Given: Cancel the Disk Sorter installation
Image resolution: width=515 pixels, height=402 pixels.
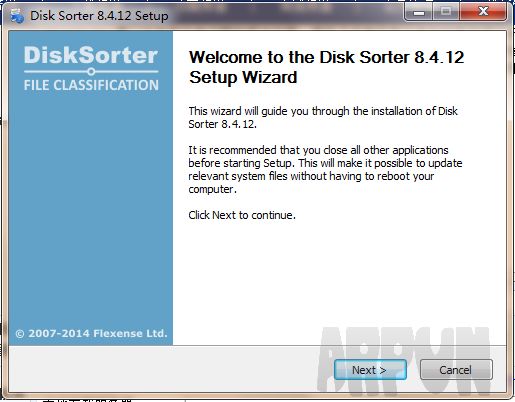Looking at the screenshot, I should (x=456, y=370).
